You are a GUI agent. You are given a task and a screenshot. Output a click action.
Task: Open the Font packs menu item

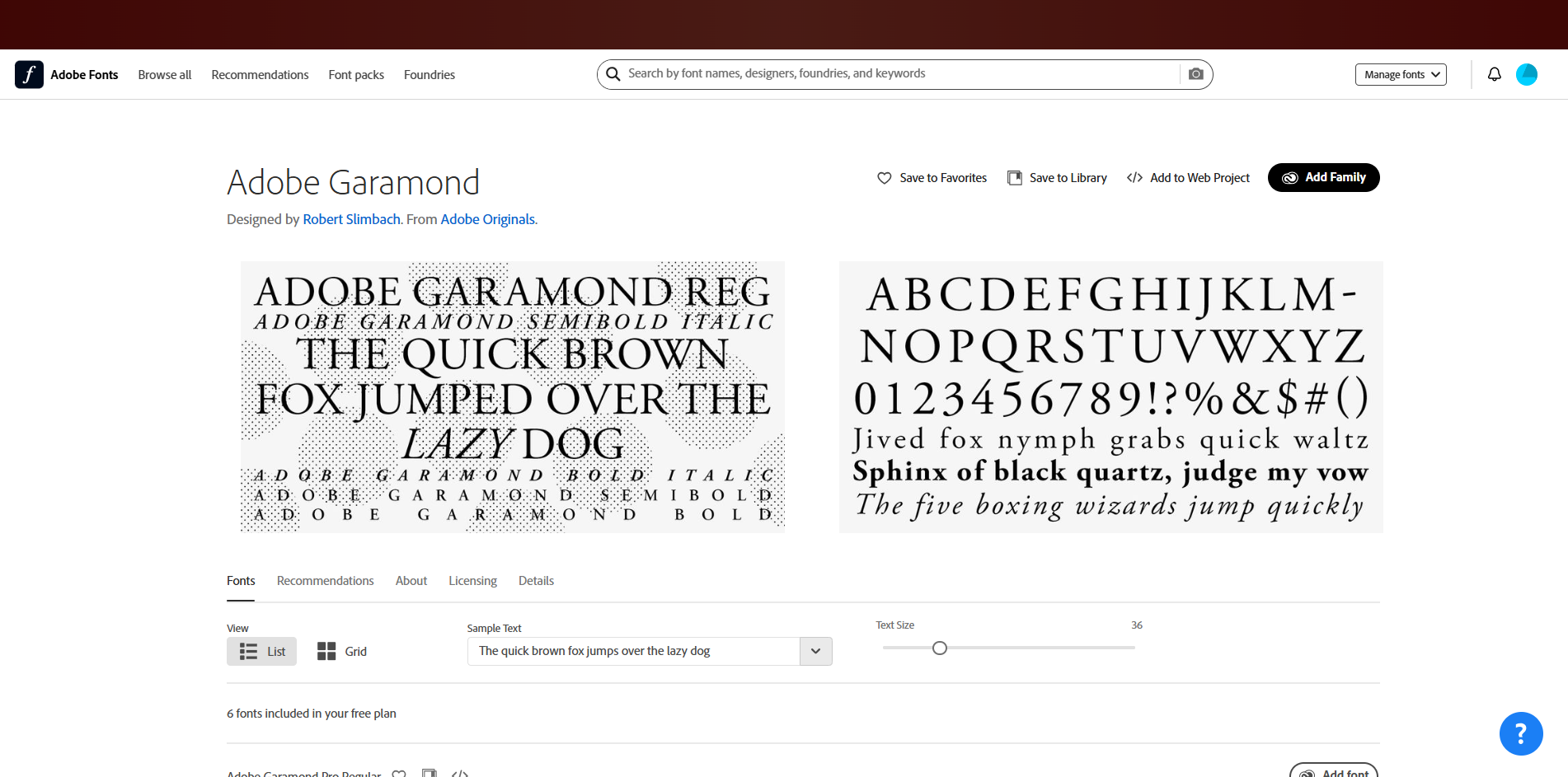[355, 74]
